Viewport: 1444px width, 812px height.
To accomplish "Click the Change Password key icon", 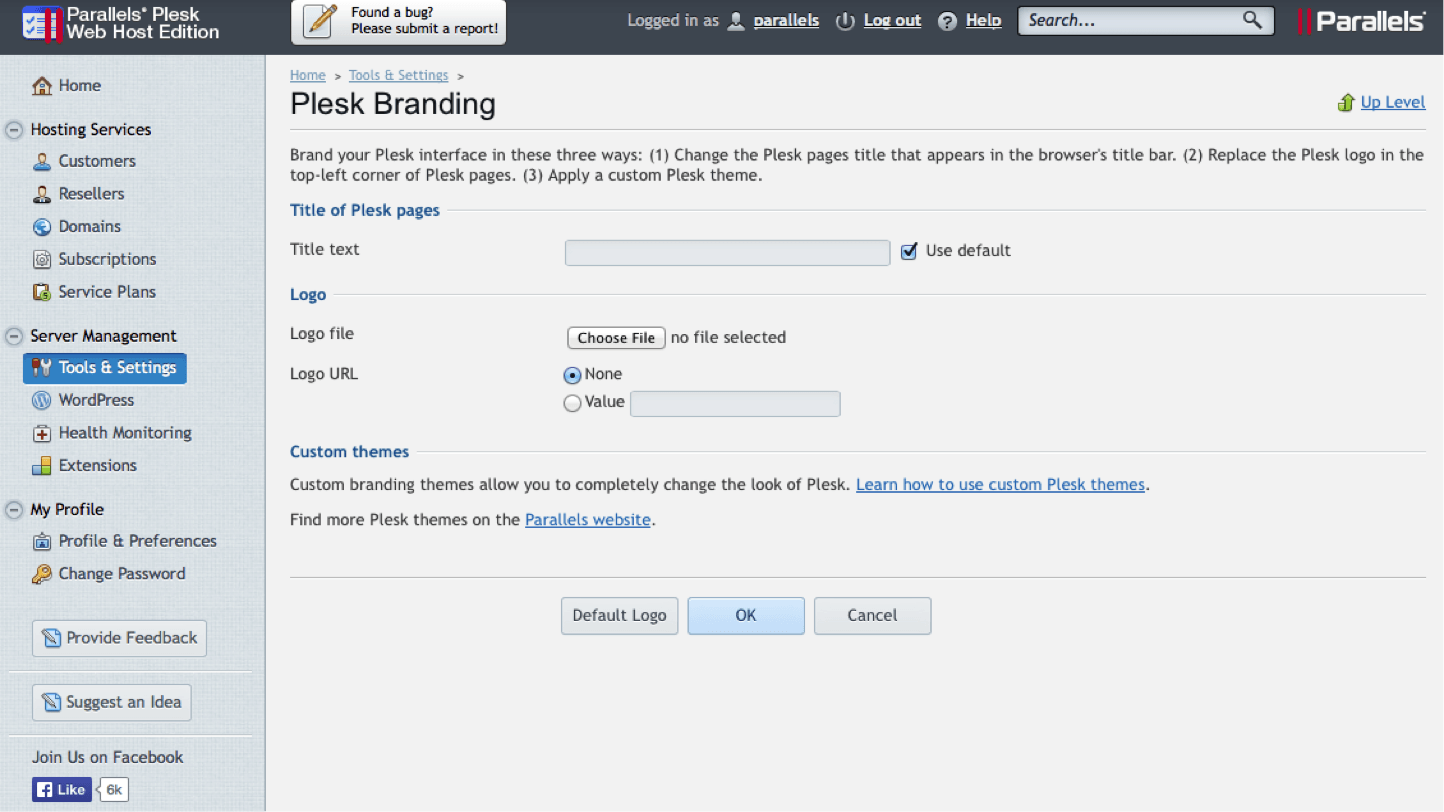I will [42, 574].
